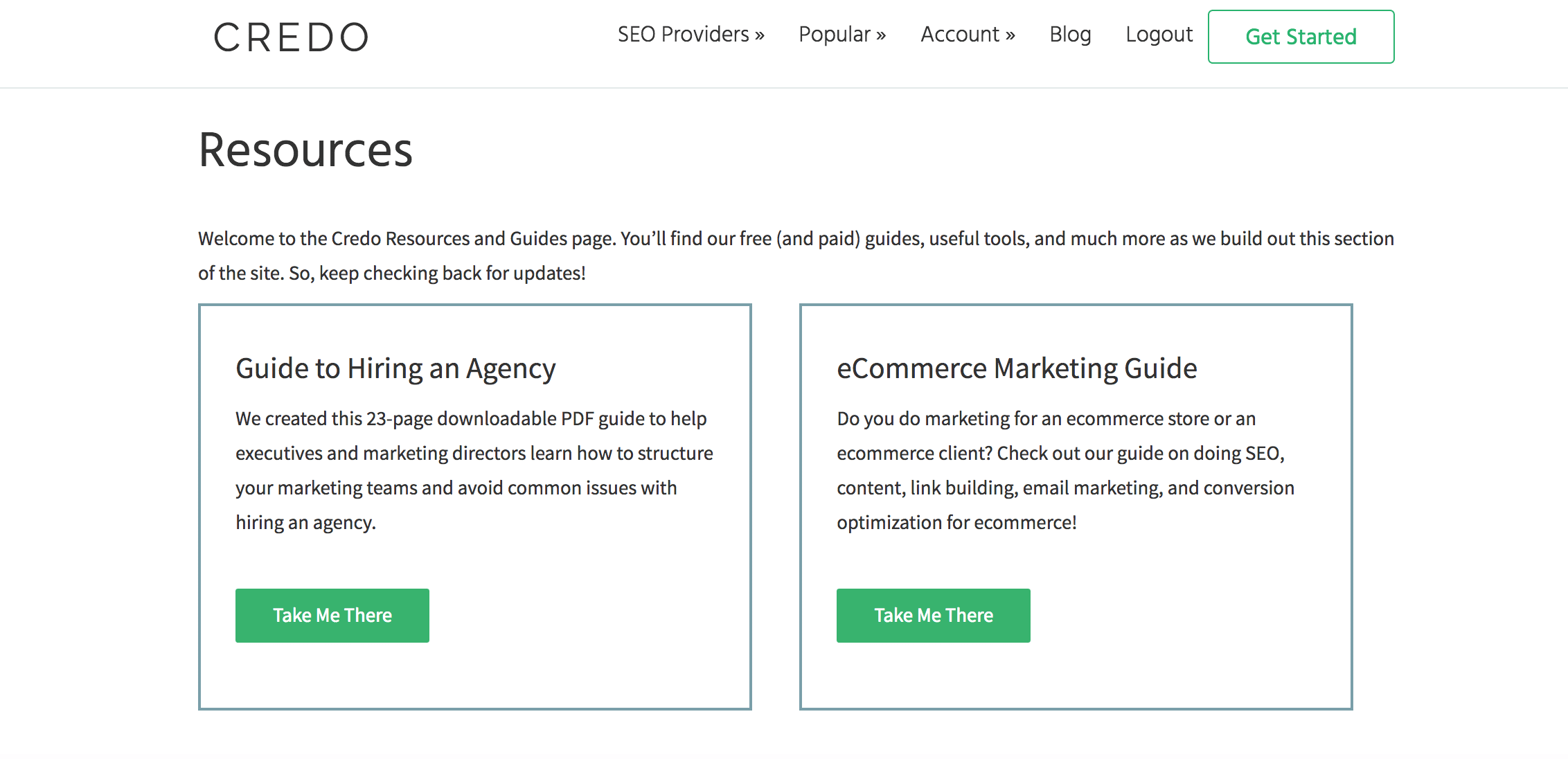Expand the Account menu
This screenshot has width=1568, height=759.
[x=968, y=35]
